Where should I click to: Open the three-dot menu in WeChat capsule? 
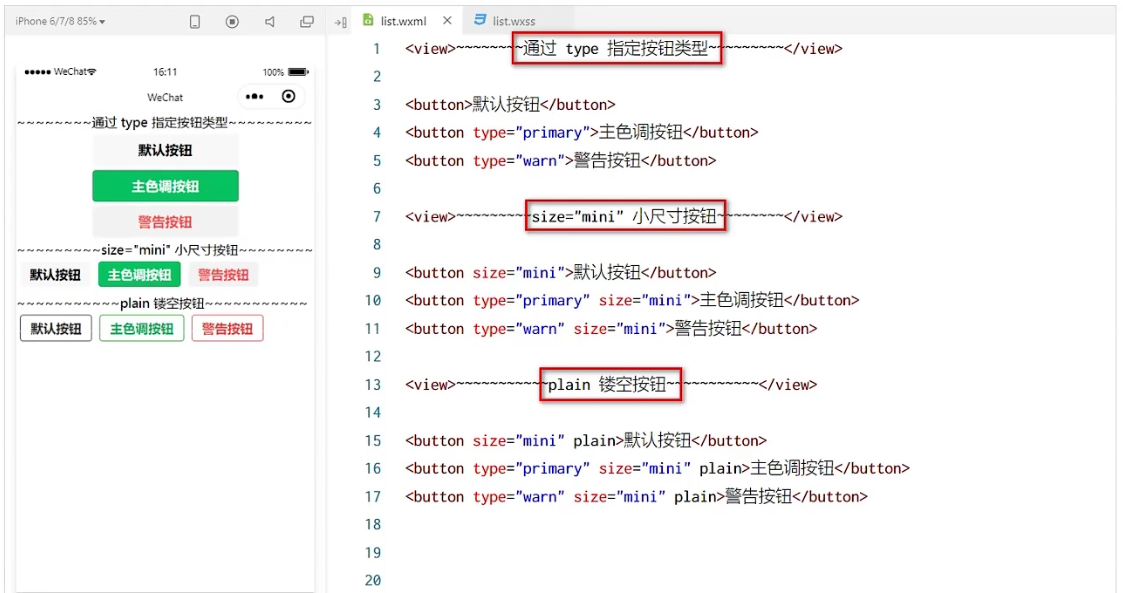(254, 97)
